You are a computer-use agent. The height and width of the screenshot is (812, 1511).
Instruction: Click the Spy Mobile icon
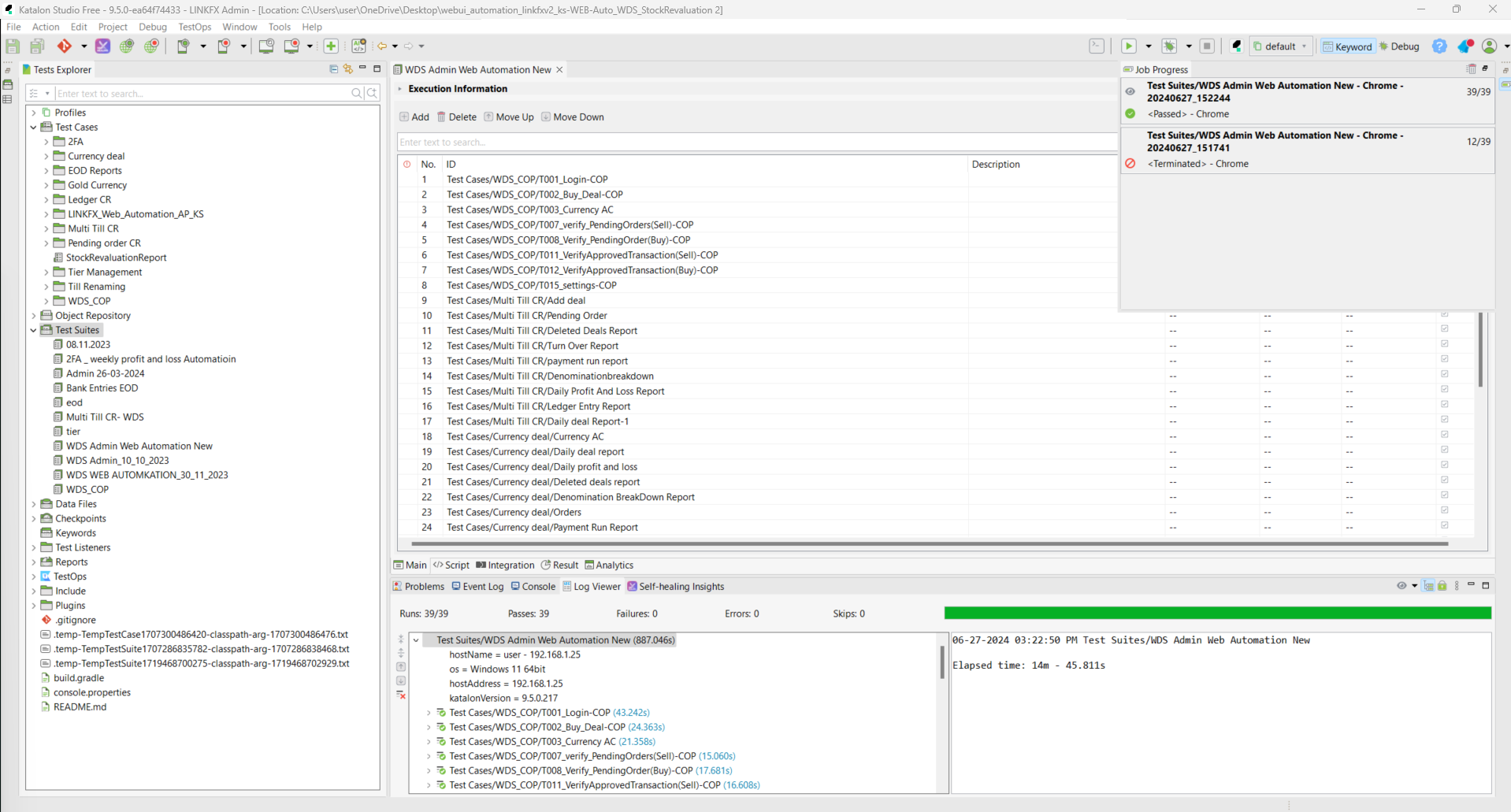[x=183, y=46]
